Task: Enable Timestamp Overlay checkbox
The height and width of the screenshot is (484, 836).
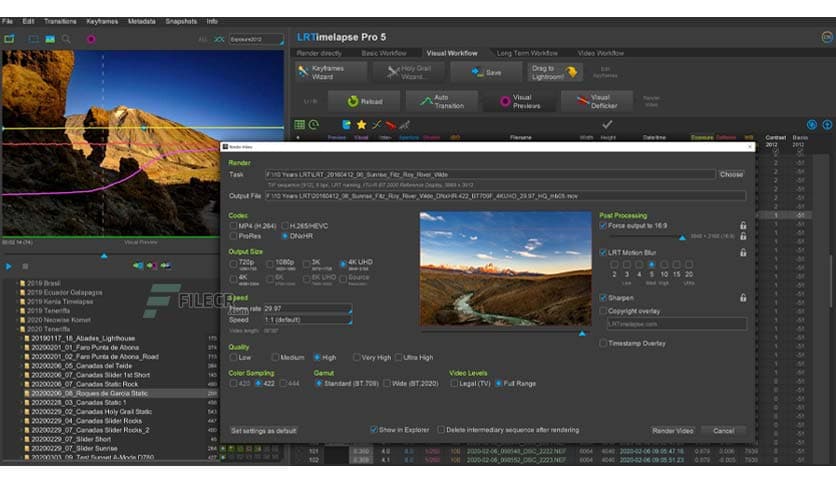Action: (x=603, y=343)
